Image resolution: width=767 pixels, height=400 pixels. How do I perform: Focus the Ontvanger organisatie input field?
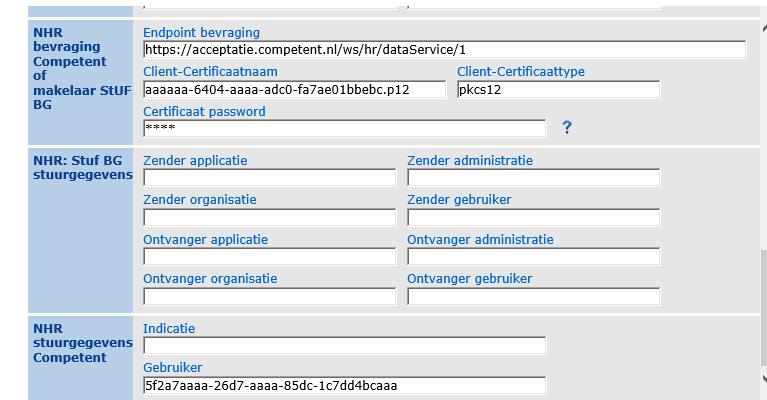pos(270,296)
